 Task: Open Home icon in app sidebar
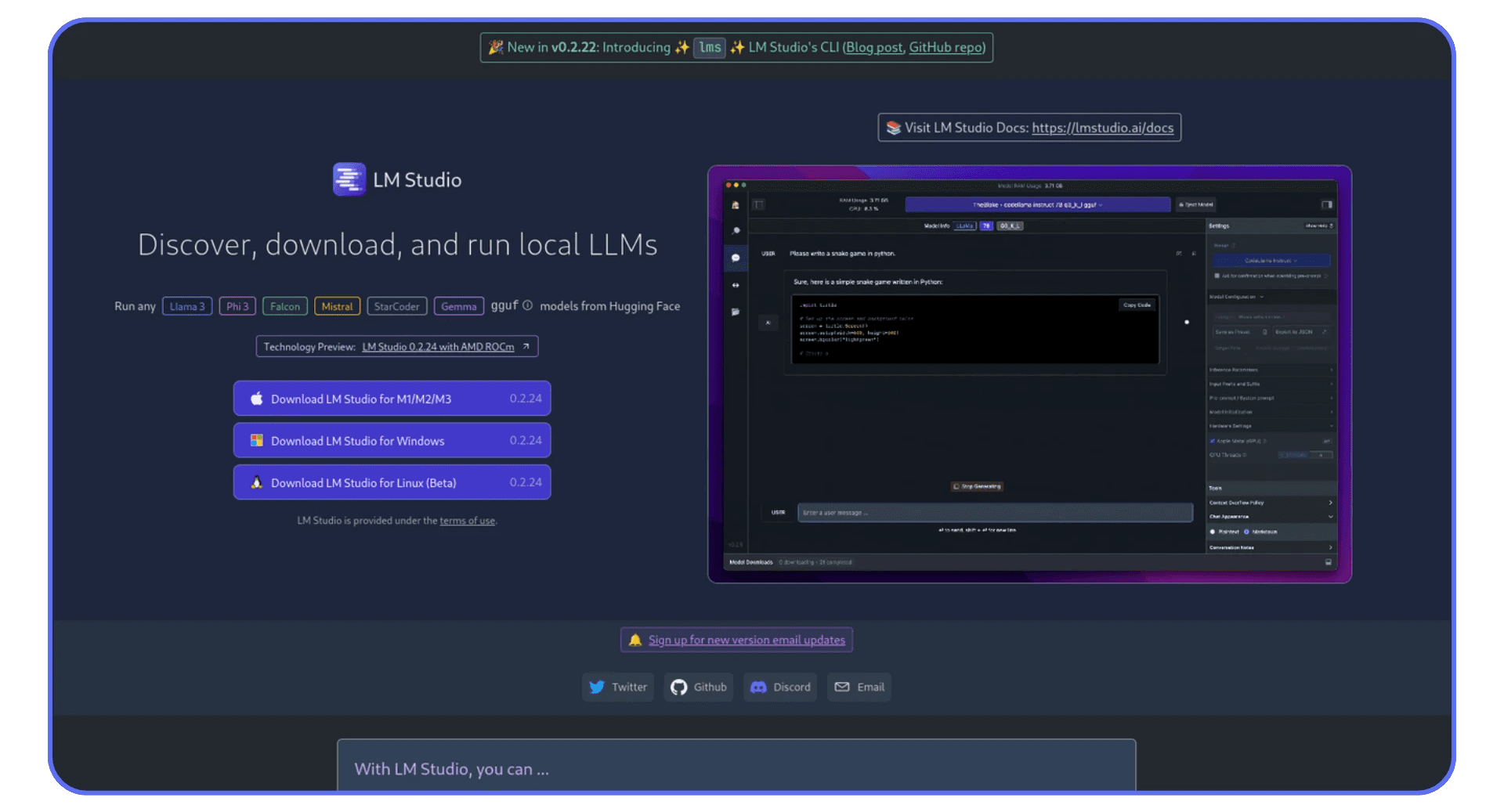click(x=736, y=205)
